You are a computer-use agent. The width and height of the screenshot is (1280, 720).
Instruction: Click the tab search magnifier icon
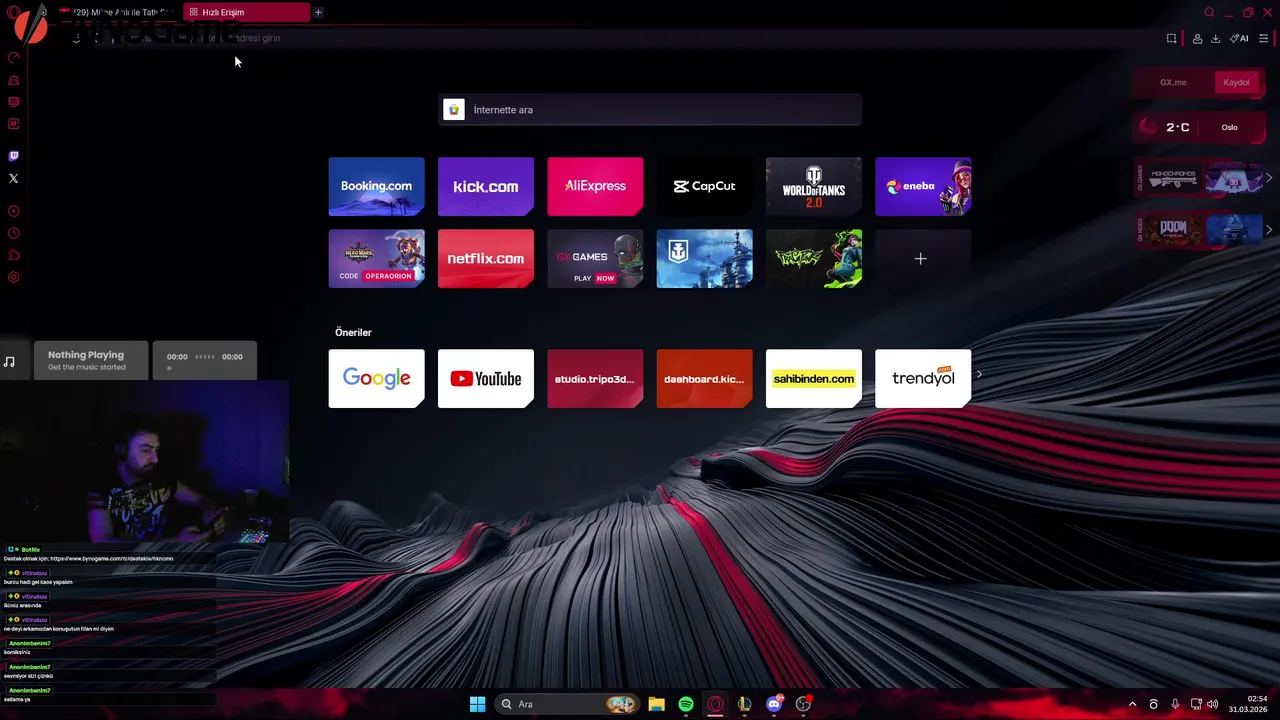pos(1209,12)
